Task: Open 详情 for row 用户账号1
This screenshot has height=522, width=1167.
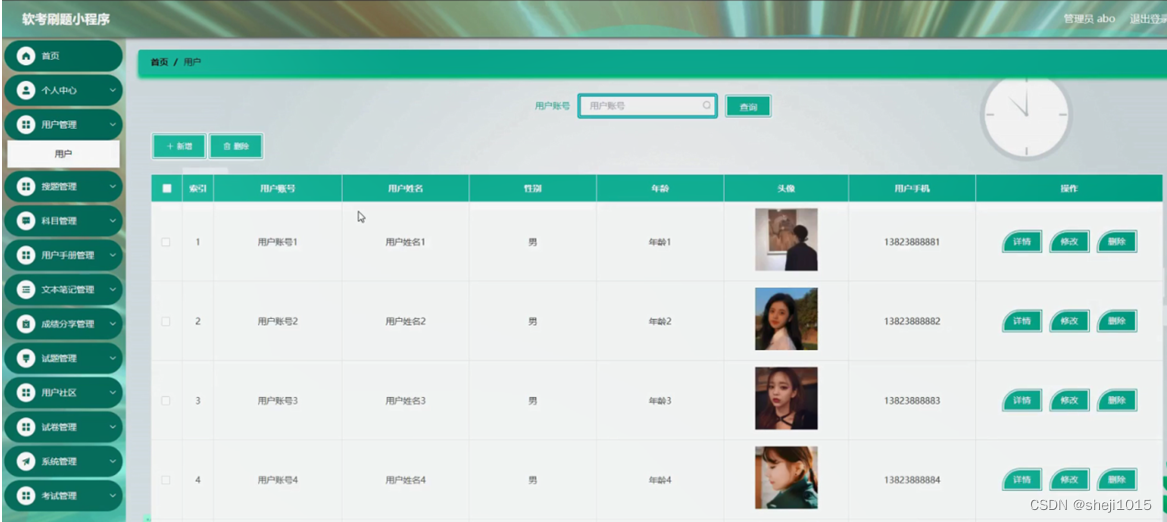Action: click(x=1022, y=241)
